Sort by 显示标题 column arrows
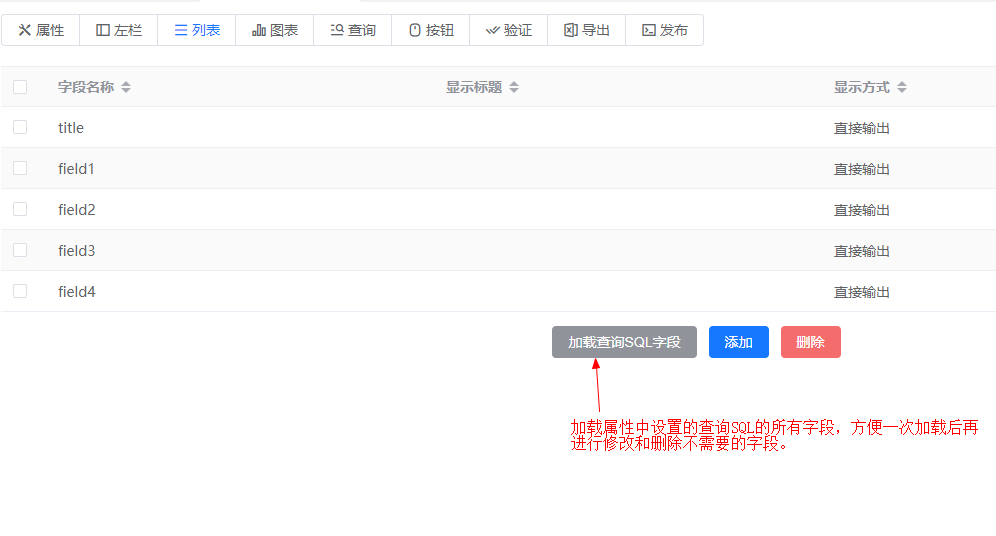Screen dimensions: 996x536 point(514,87)
